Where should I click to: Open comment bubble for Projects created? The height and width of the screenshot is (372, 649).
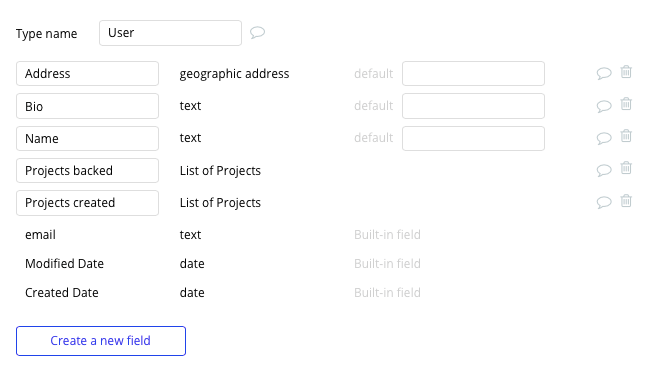[x=604, y=202]
